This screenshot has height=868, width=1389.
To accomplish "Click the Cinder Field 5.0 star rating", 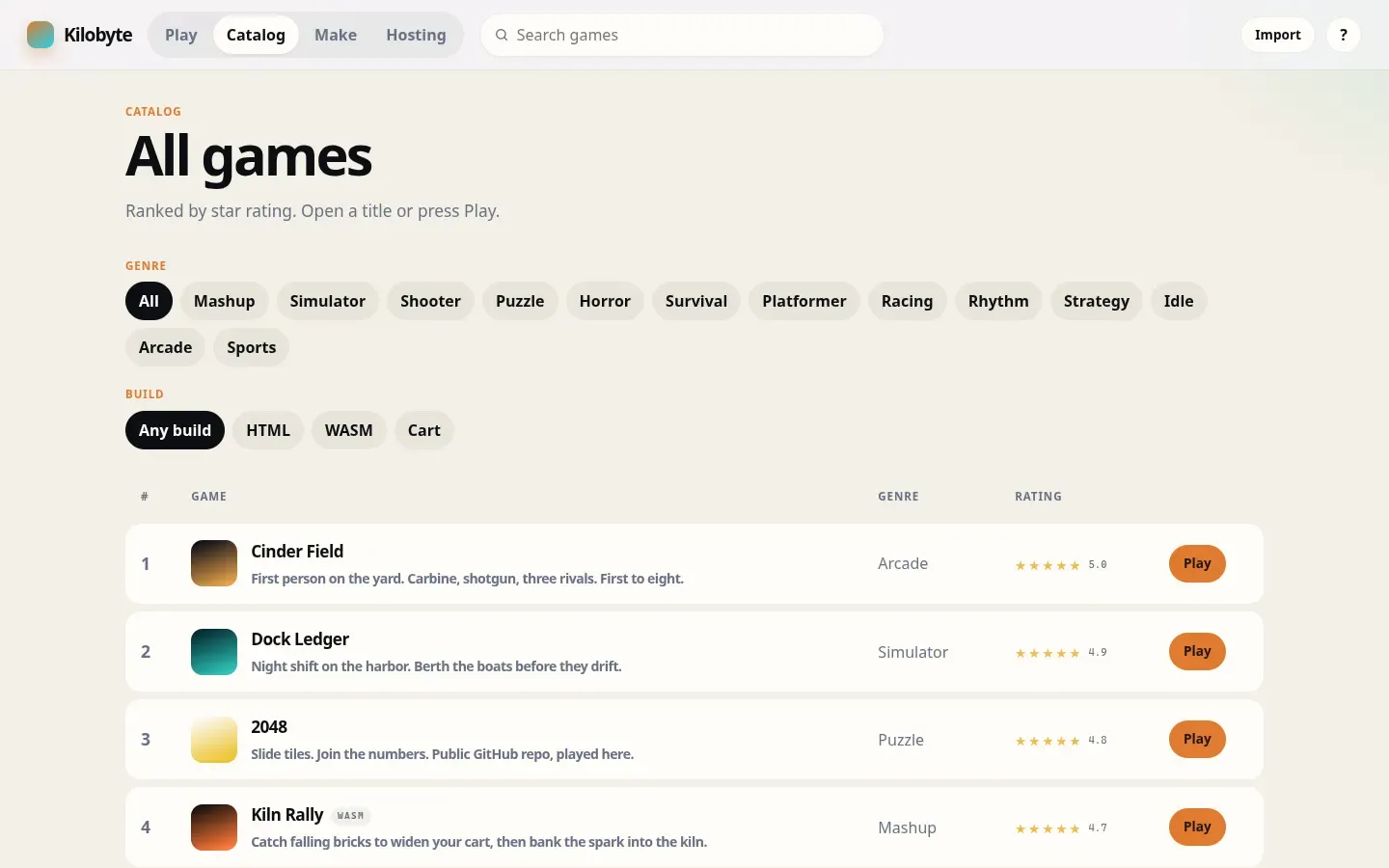I will point(1061,565).
